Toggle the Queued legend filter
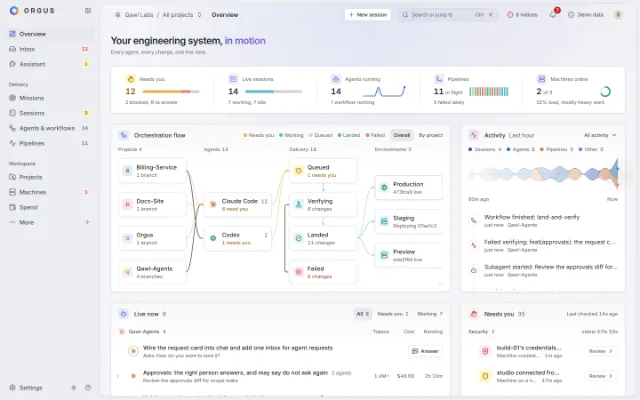The height and width of the screenshot is (400, 640). pos(321,135)
